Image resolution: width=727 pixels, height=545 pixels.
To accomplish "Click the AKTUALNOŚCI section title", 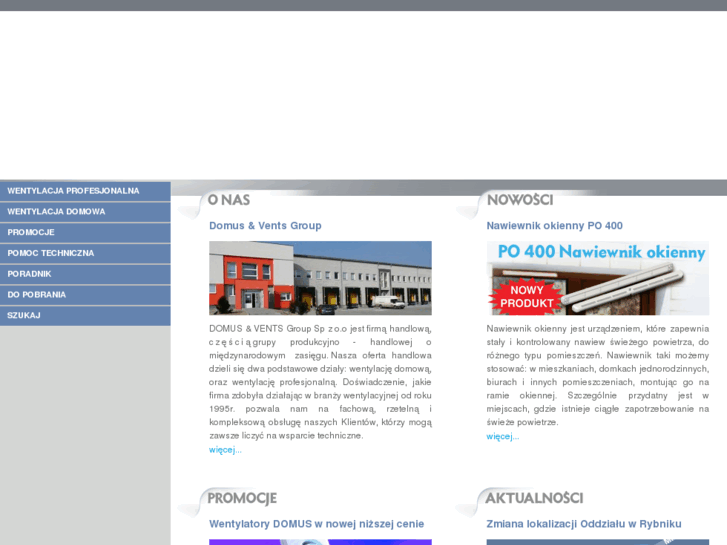I will 534,498.
